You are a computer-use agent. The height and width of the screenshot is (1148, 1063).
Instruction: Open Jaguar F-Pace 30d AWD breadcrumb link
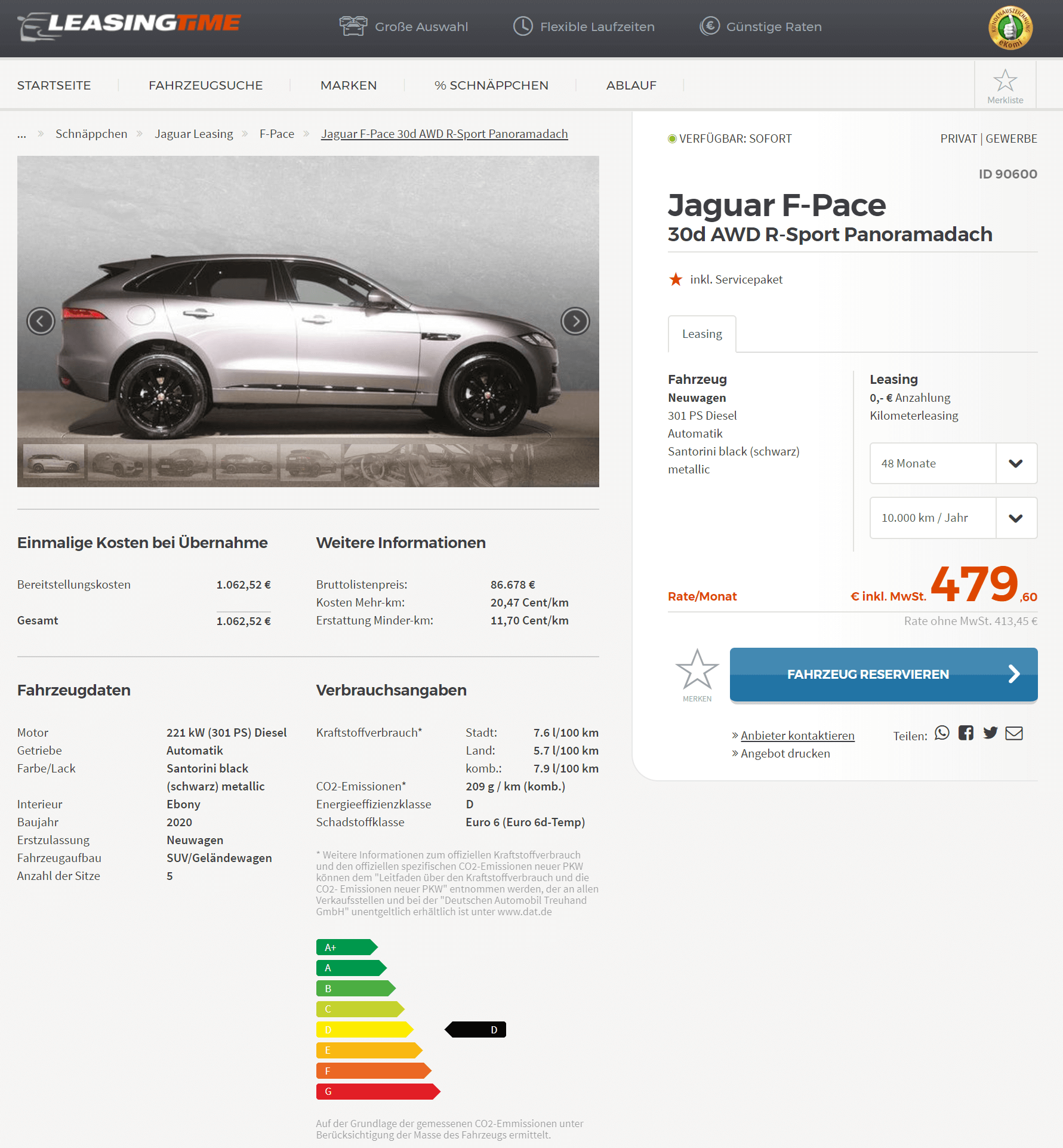pyautogui.click(x=445, y=134)
